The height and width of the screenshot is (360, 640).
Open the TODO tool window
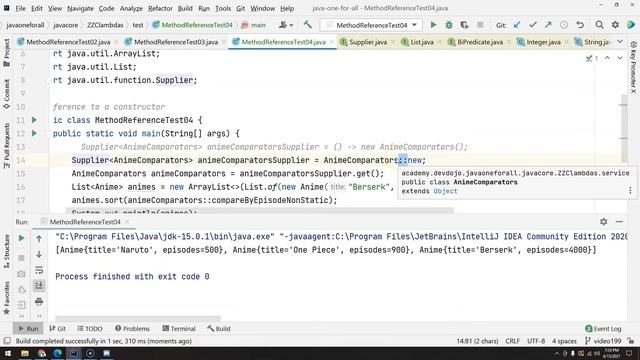coord(90,329)
